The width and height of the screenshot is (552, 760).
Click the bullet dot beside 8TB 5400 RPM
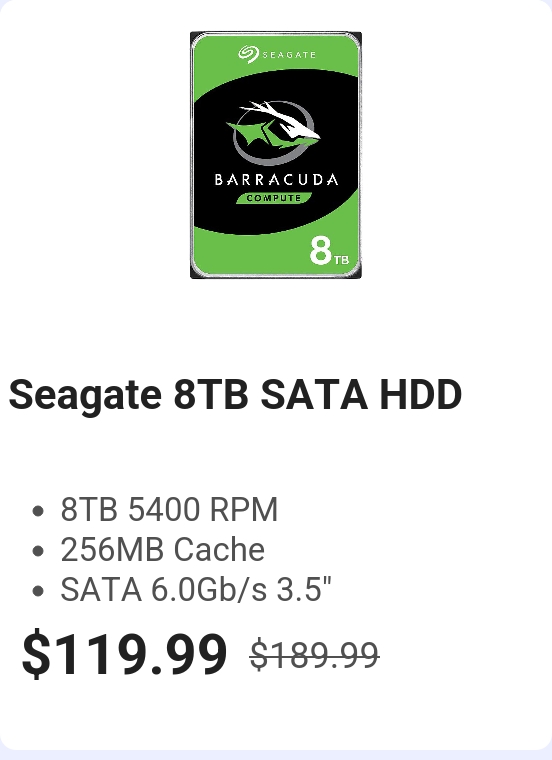(x=38, y=511)
